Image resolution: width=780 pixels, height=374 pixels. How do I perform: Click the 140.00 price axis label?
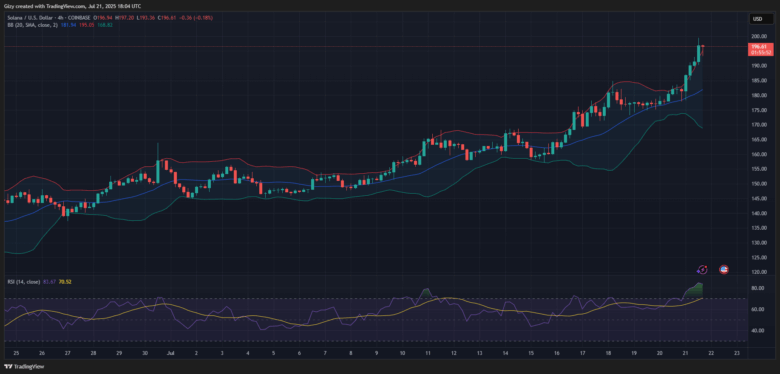[x=759, y=213]
